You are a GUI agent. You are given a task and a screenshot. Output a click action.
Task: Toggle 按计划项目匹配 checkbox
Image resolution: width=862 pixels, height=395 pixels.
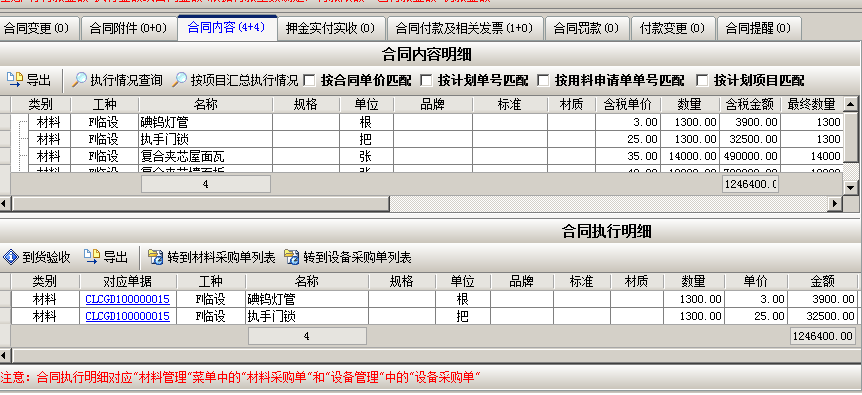[x=702, y=81]
